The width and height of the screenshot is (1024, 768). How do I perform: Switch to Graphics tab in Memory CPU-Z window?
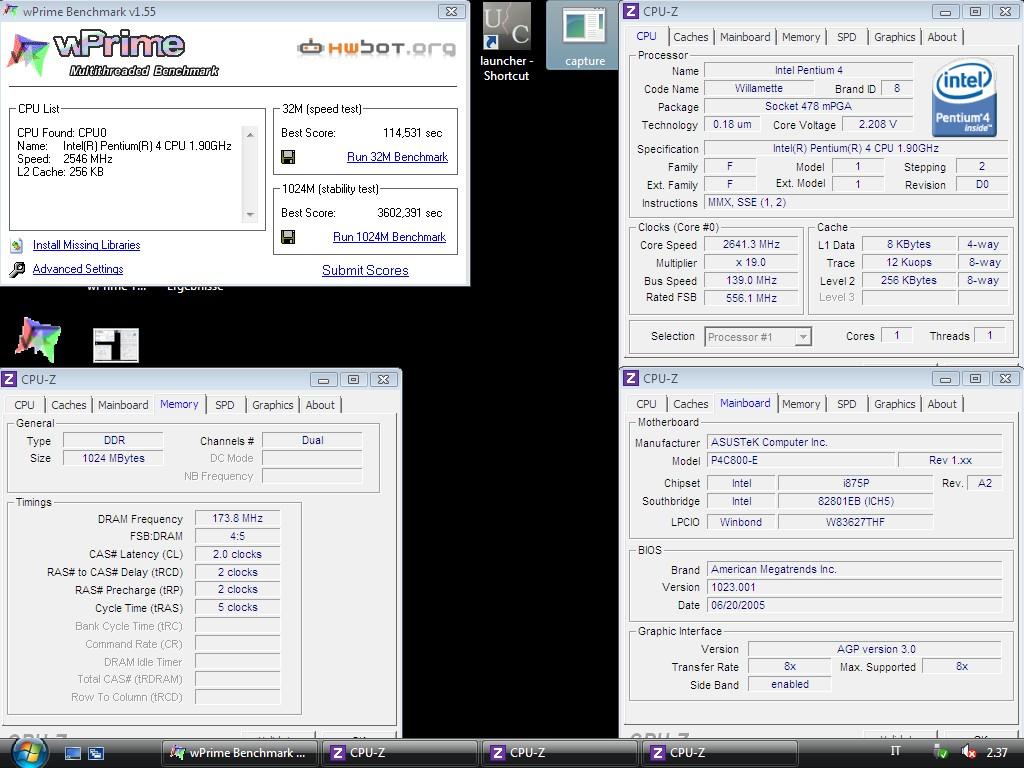tap(272, 405)
